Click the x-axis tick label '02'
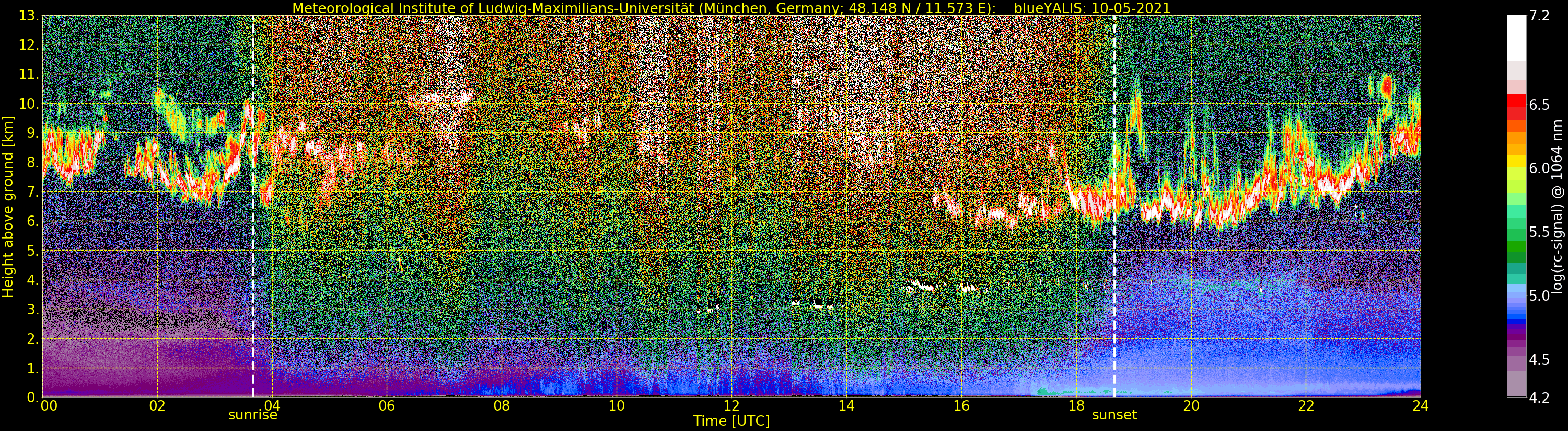Screen dimensions: 1568x431 pyautogui.click(x=157, y=406)
